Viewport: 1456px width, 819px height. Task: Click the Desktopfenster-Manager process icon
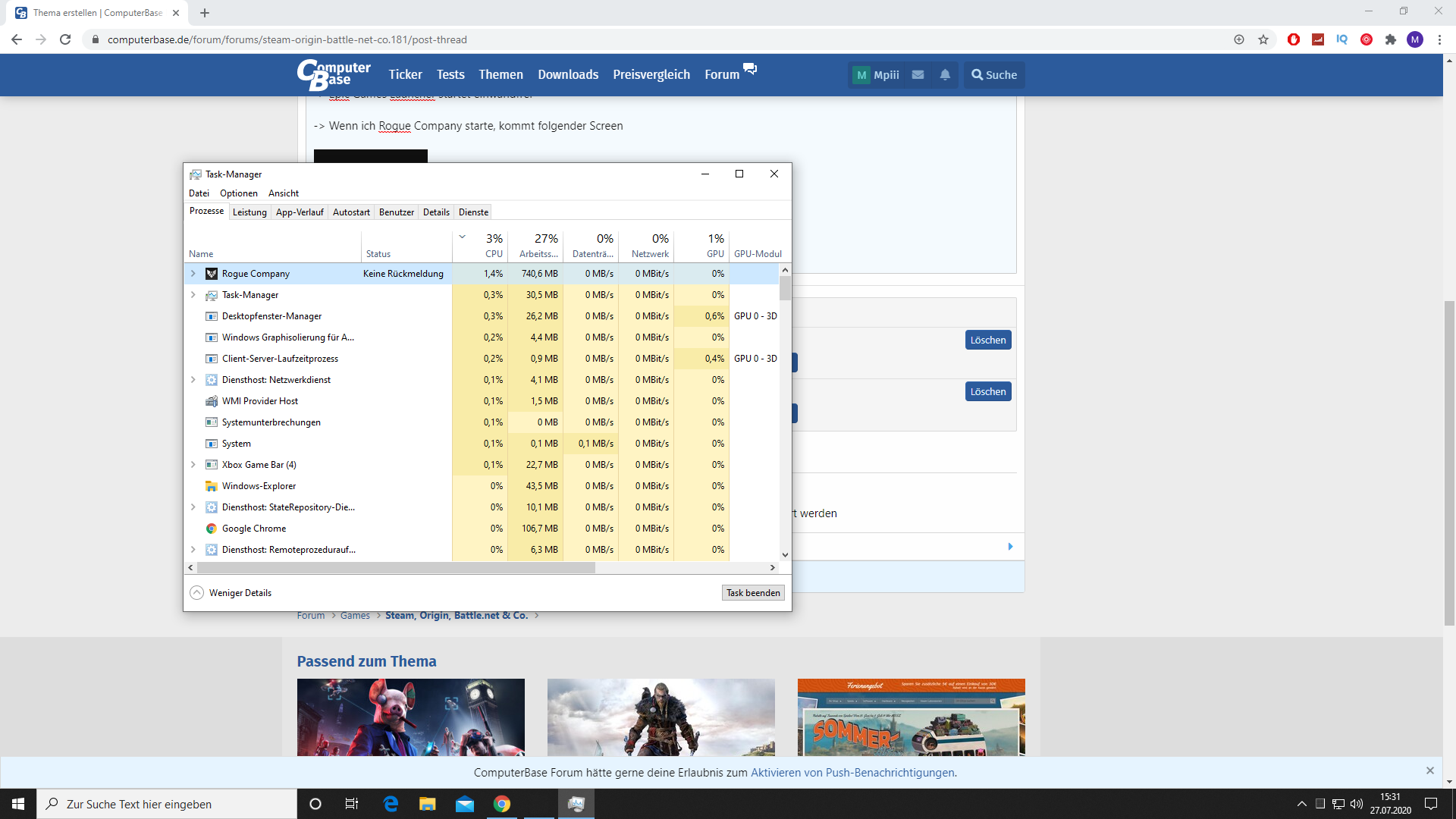click(212, 316)
